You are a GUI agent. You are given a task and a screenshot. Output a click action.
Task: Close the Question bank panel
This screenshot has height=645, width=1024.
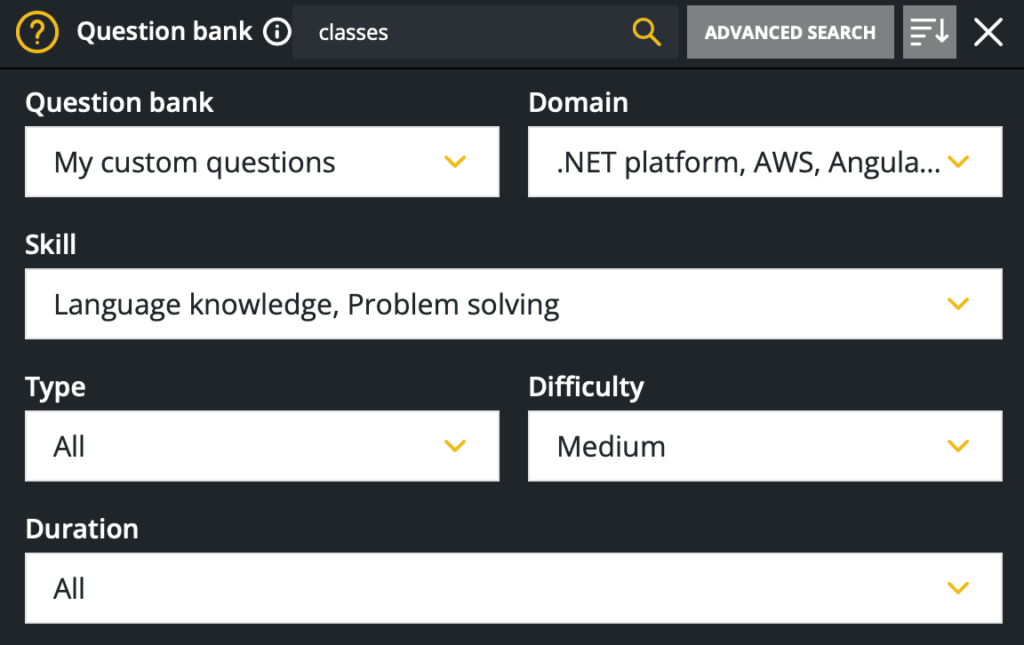(x=988, y=31)
